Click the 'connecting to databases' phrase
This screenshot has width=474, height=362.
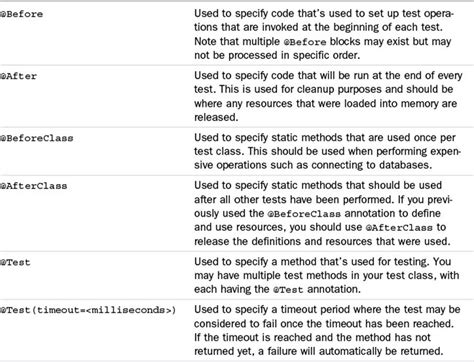click(x=372, y=165)
